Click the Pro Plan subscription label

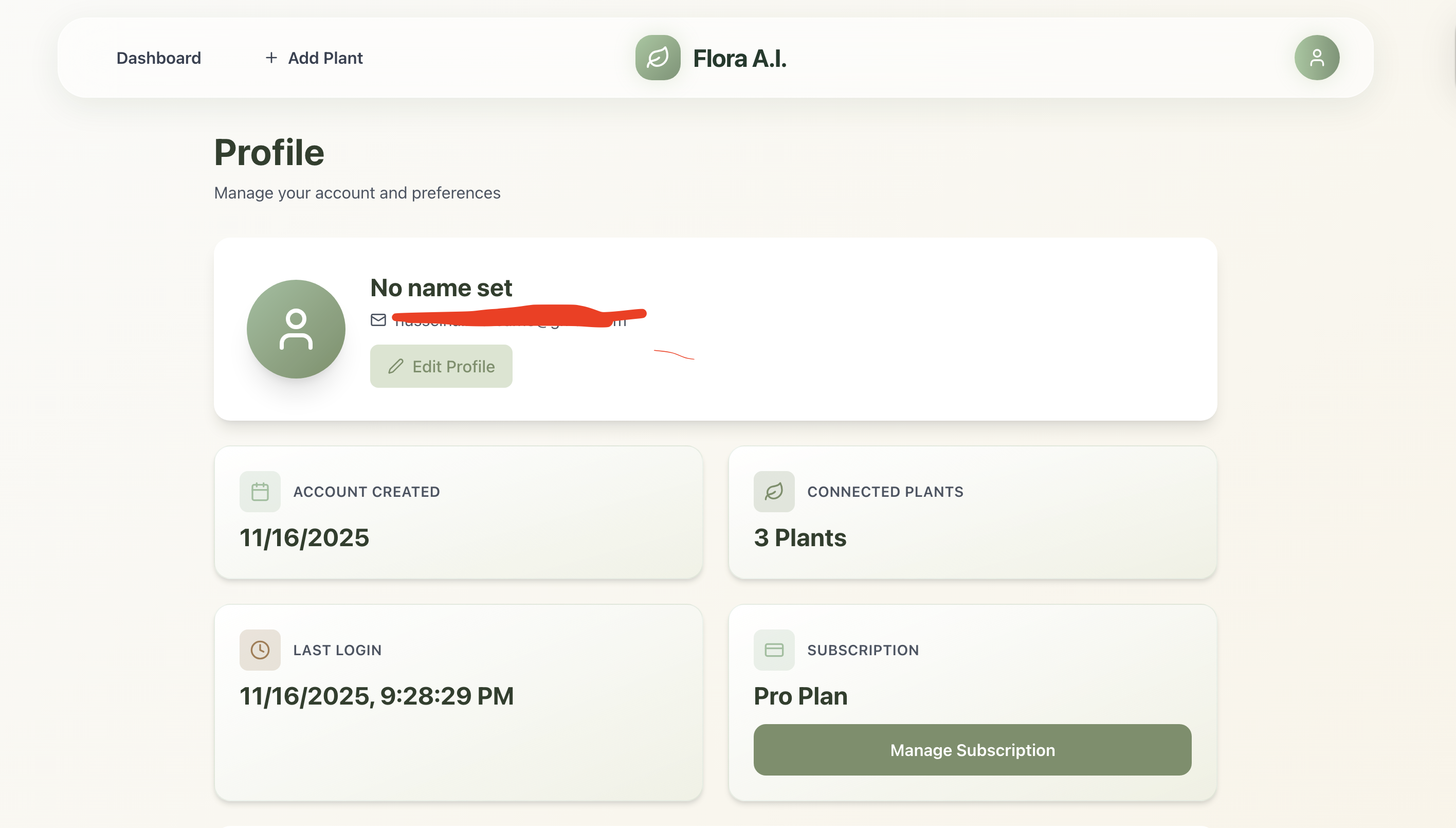coord(800,696)
